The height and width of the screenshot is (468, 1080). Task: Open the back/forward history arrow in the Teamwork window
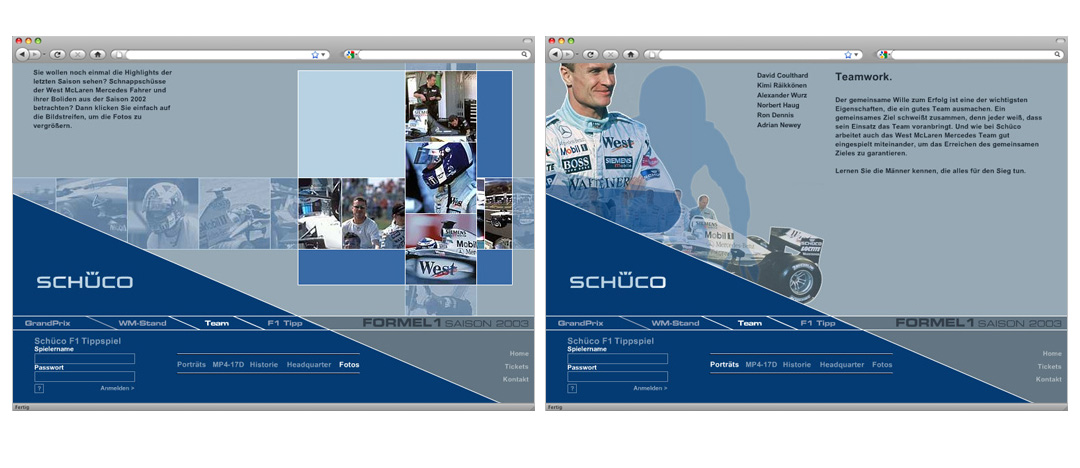[x=577, y=54]
